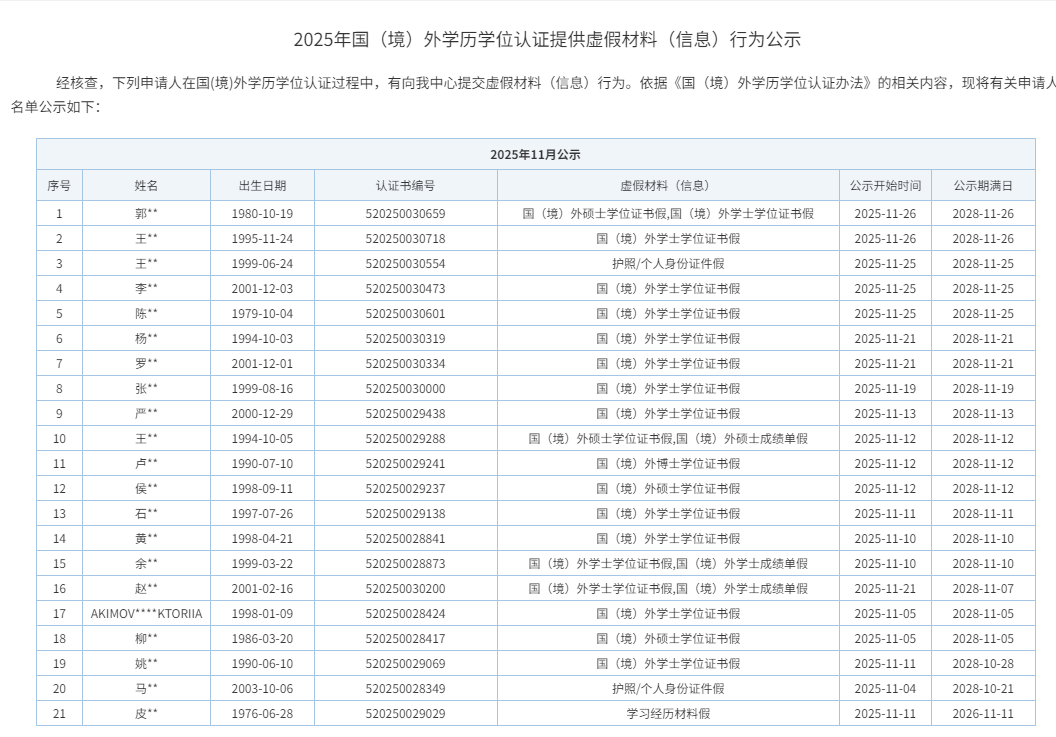Select the 学习经历材料假 cell
Image resolution: width=1056 pixels, height=737 pixels.
click(x=668, y=713)
